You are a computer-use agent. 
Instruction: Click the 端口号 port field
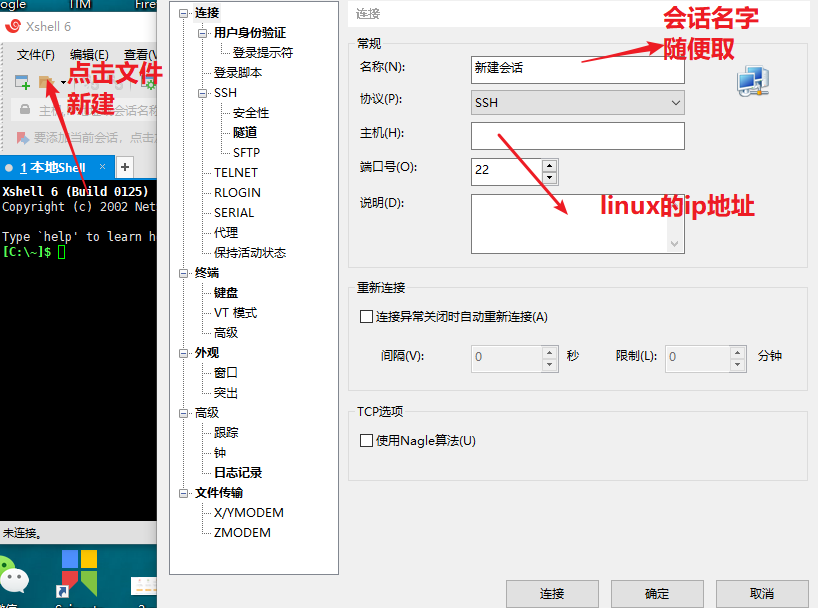point(507,171)
